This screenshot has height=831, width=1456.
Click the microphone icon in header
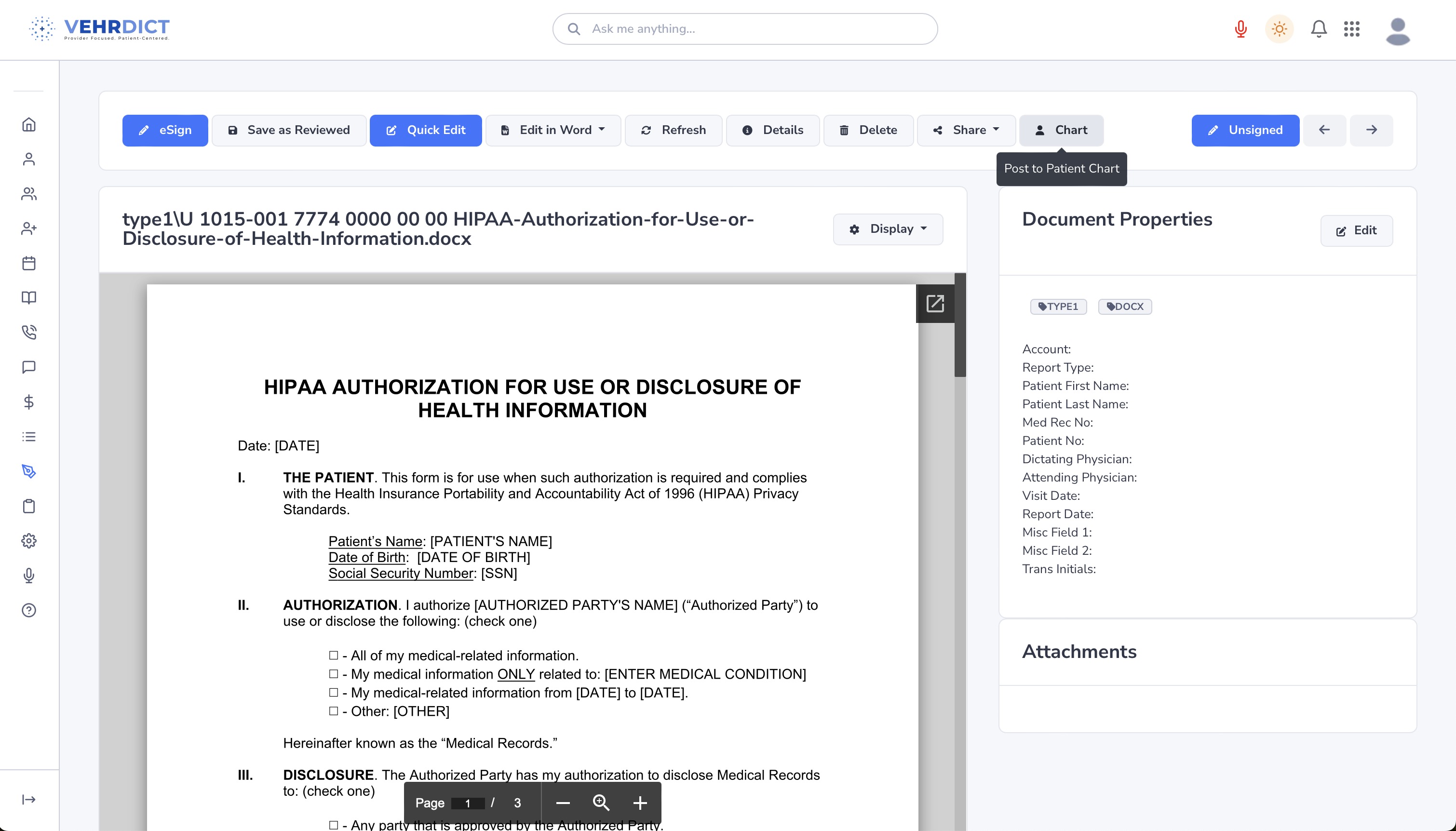[1240, 28]
